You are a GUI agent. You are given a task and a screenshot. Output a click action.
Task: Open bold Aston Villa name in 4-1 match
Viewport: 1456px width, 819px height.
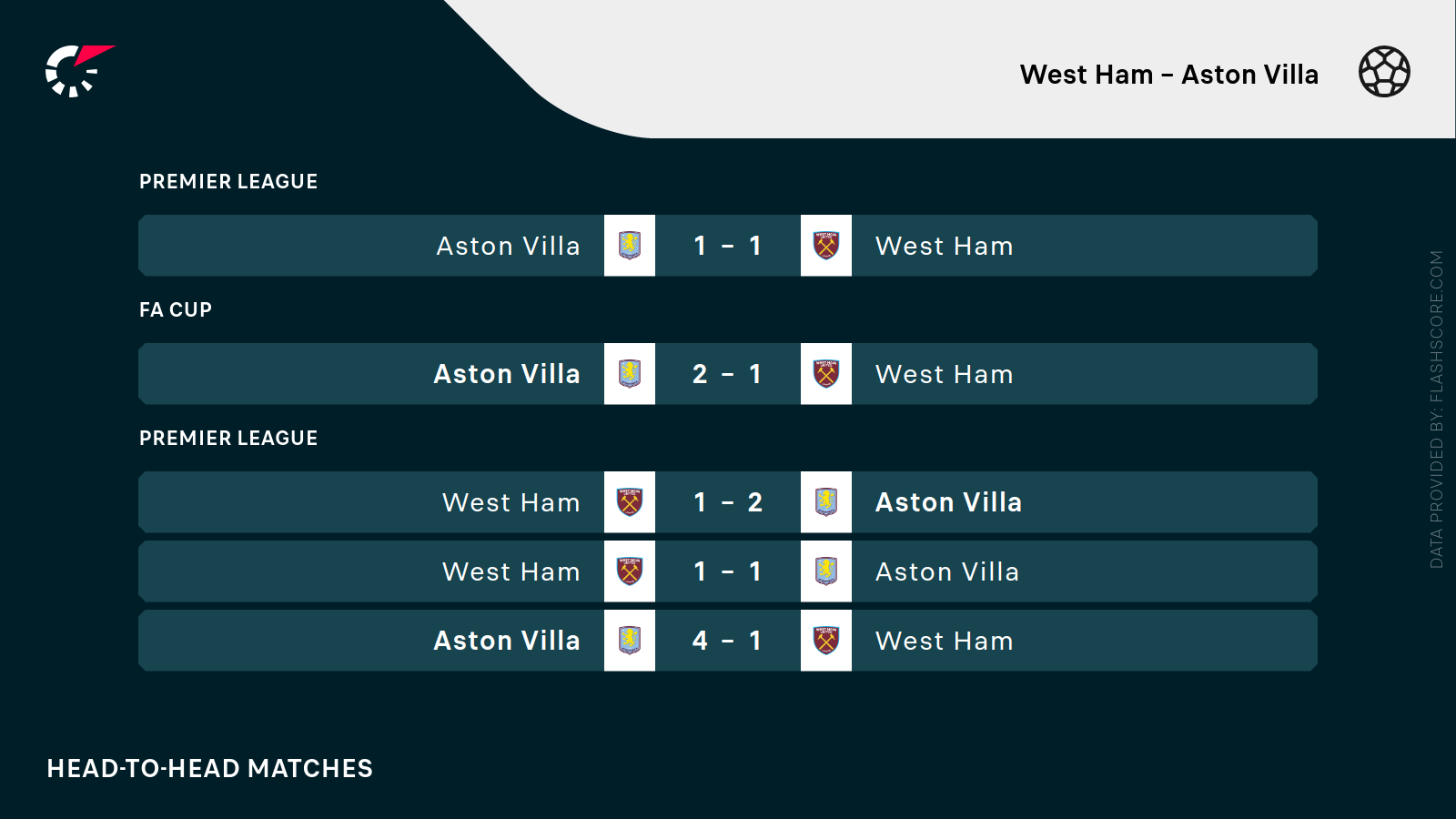tap(507, 641)
